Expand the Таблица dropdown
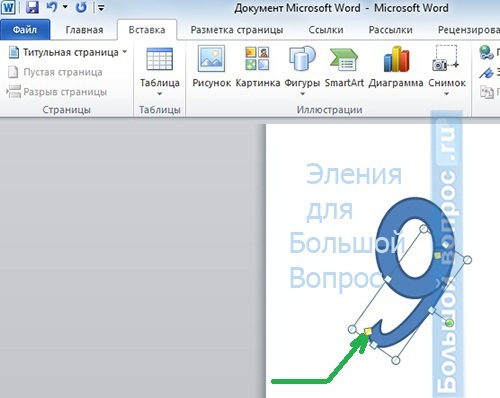This screenshot has width=500, height=398. 159,94
